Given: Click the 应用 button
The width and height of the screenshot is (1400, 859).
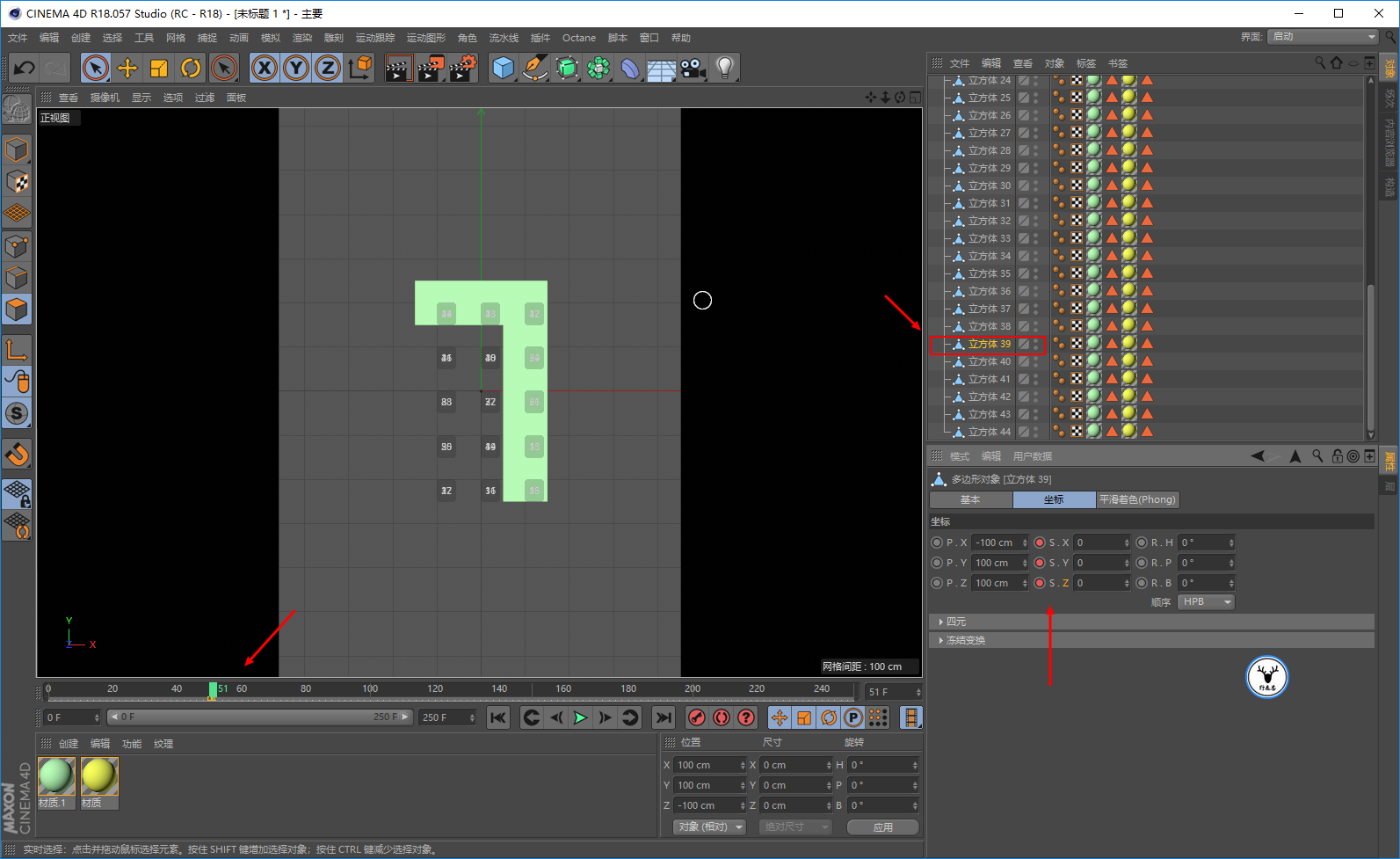Looking at the screenshot, I should click(883, 827).
